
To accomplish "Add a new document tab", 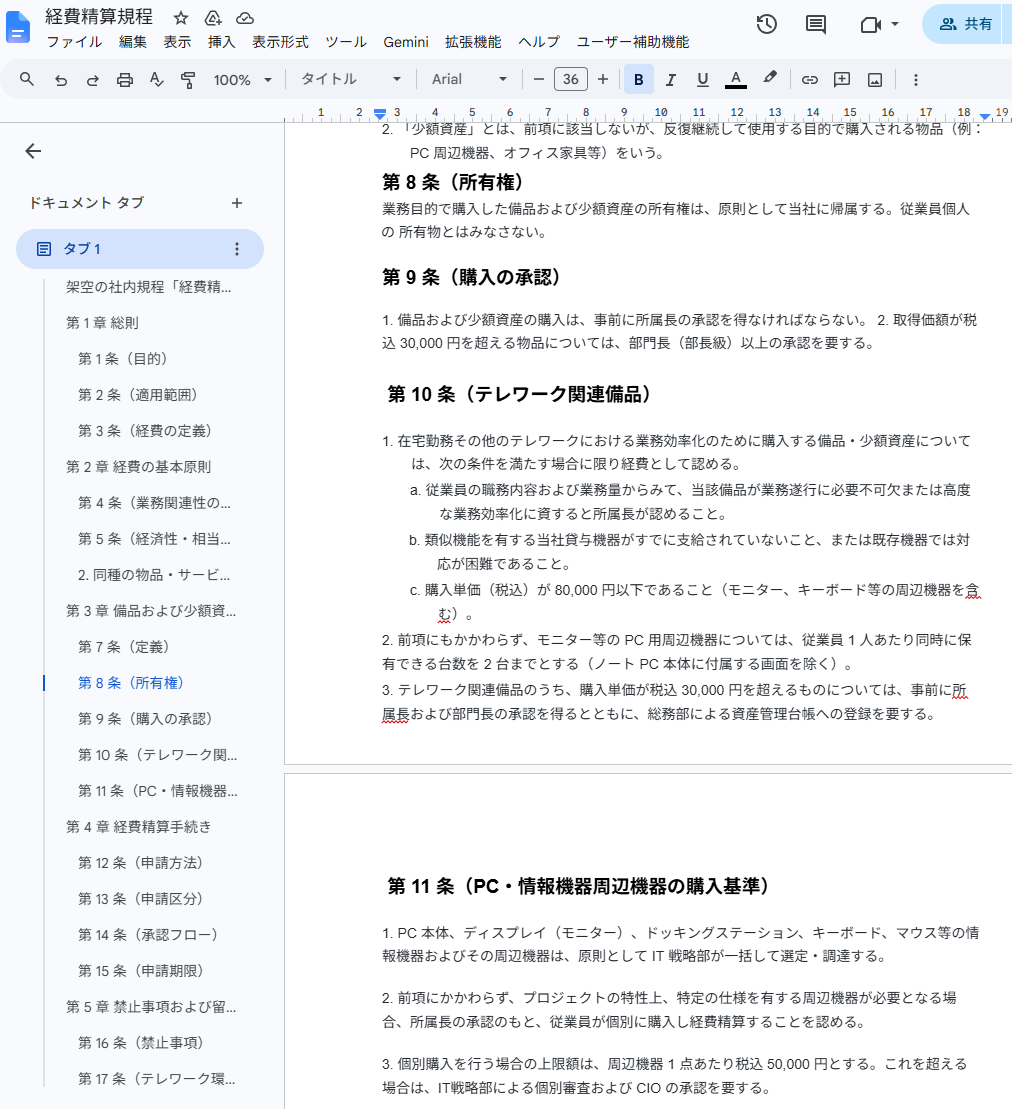I will pyautogui.click(x=237, y=203).
